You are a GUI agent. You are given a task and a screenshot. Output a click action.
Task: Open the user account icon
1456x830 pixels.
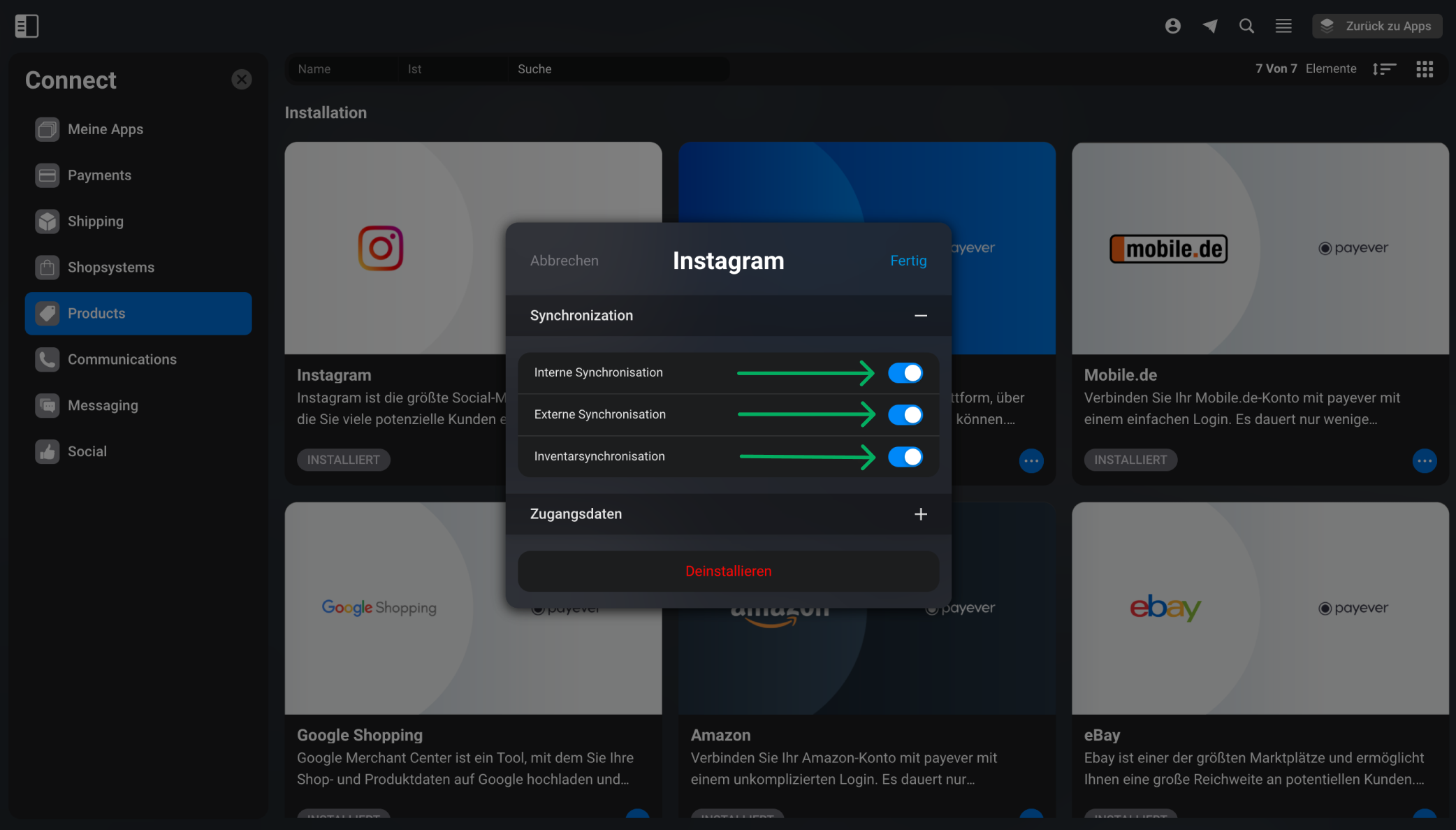point(1173,26)
